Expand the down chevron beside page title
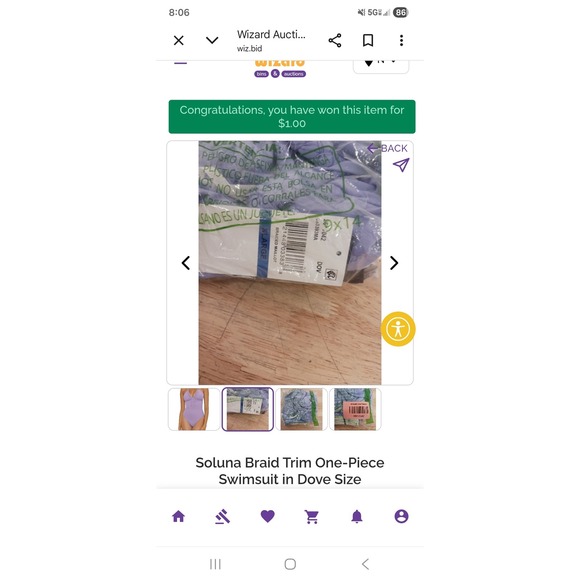Image resolution: width=580 pixels, height=580 pixels. 212,40
